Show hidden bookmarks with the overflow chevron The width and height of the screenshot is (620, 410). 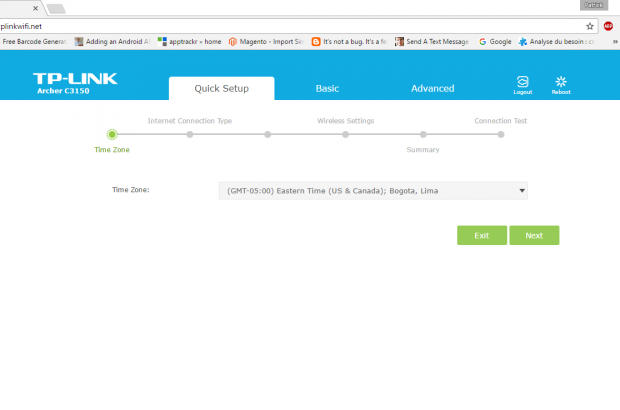click(613, 42)
